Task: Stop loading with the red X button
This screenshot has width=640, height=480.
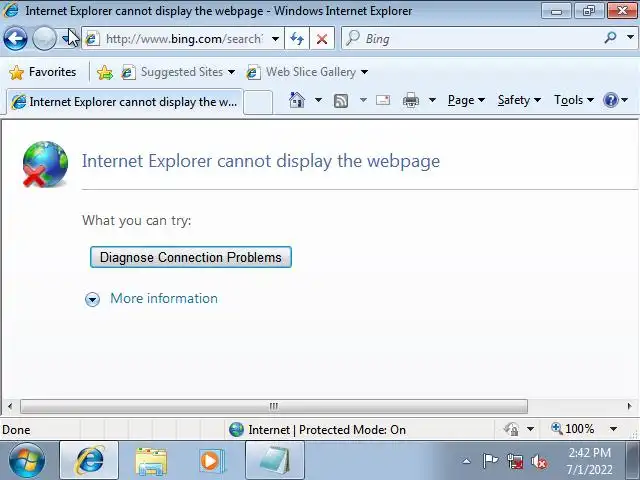Action: (x=322, y=39)
